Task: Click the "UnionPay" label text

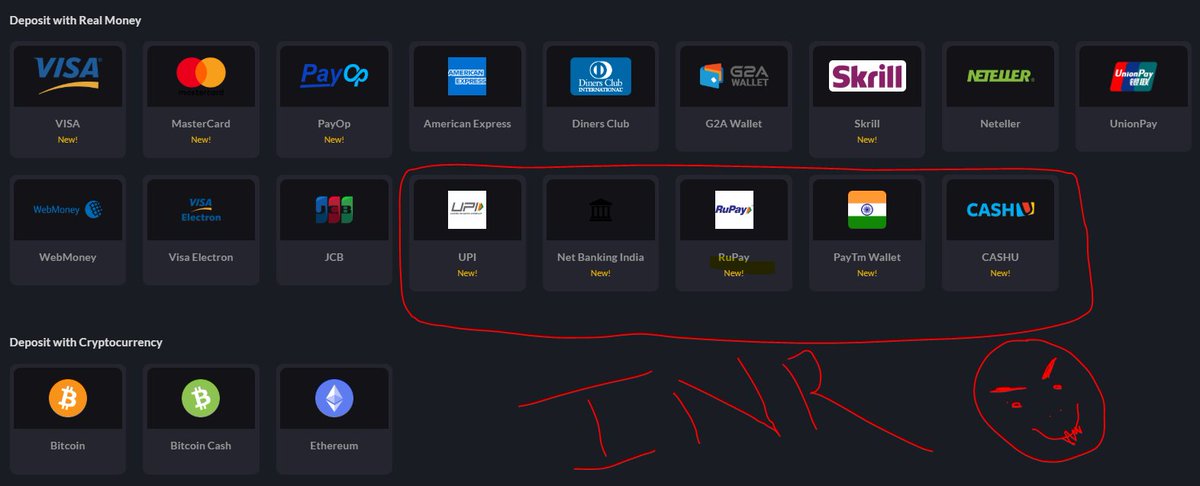Action: coord(1133,124)
